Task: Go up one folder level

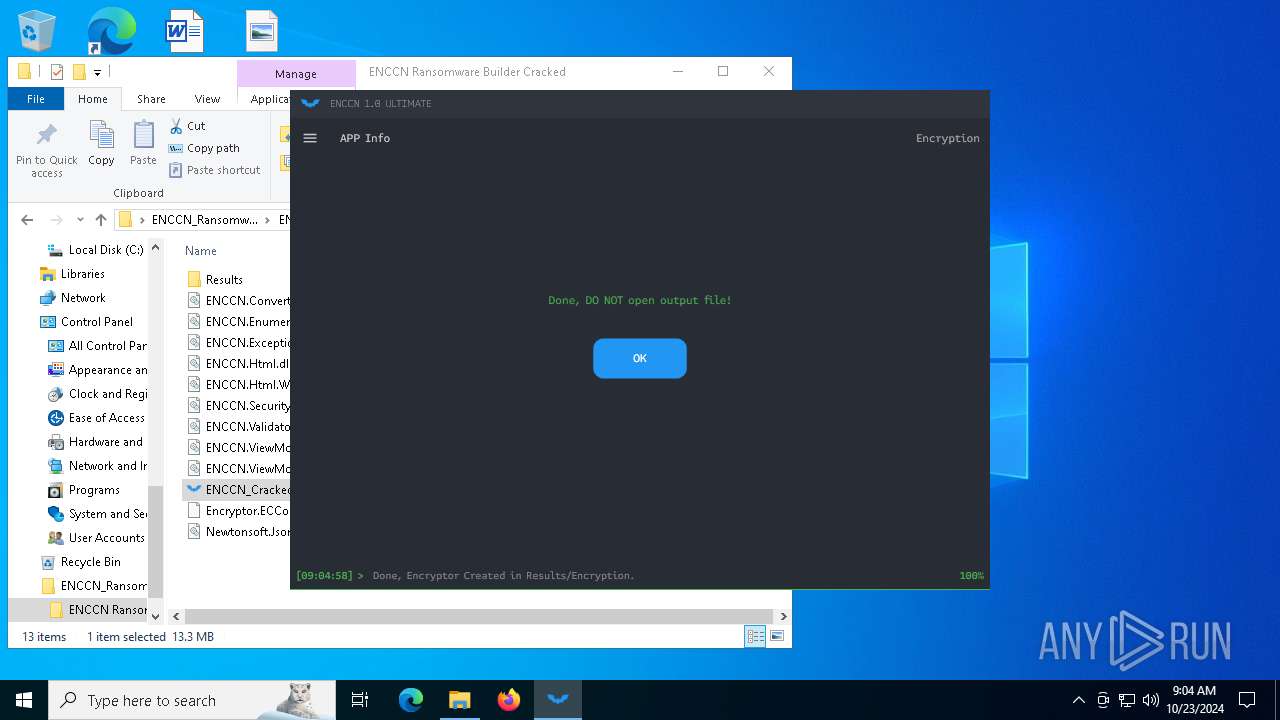Action: pyautogui.click(x=101, y=220)
